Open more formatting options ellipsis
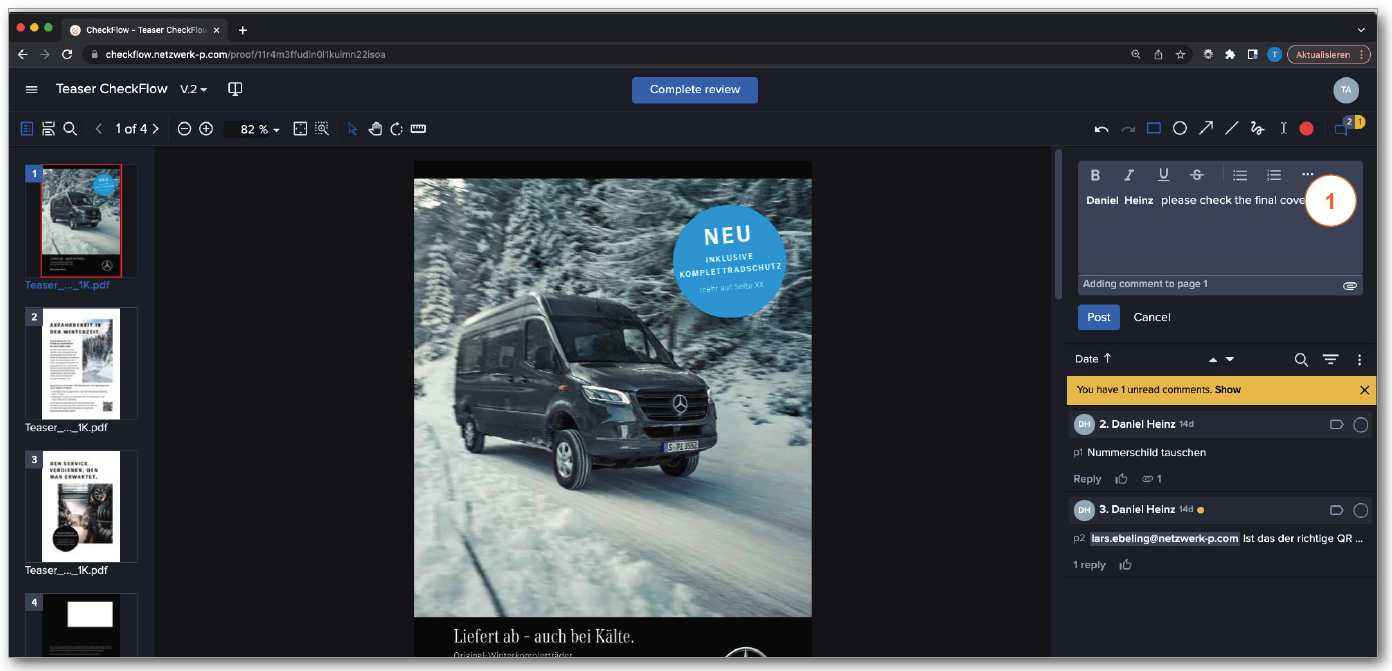Viewport: 1392px width, 671px height. 1308,175
